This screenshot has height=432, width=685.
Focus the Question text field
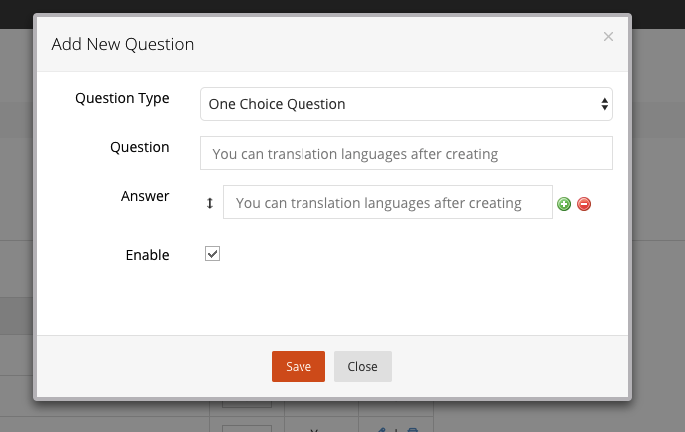point(406,153)
